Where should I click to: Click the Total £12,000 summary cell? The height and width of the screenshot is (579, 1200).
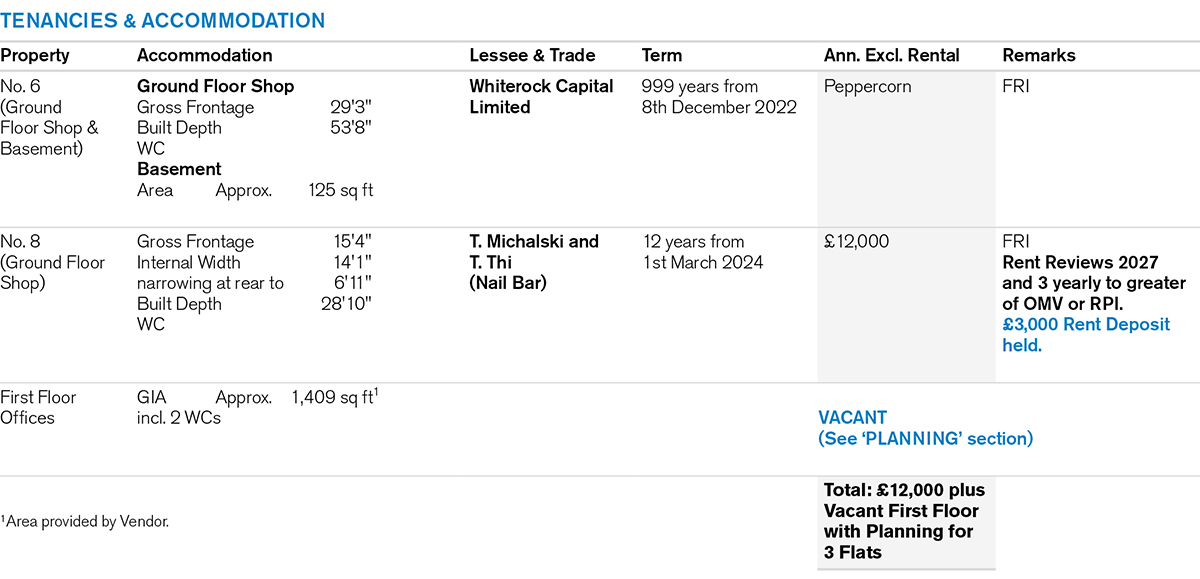904,521
